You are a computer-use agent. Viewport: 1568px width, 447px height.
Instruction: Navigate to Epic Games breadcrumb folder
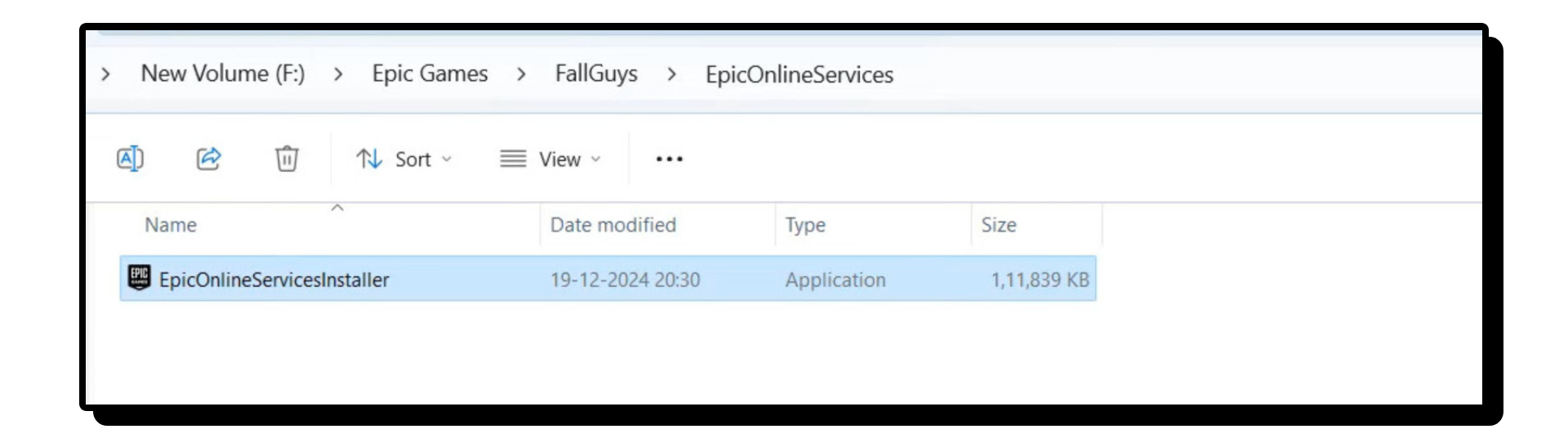430,74
